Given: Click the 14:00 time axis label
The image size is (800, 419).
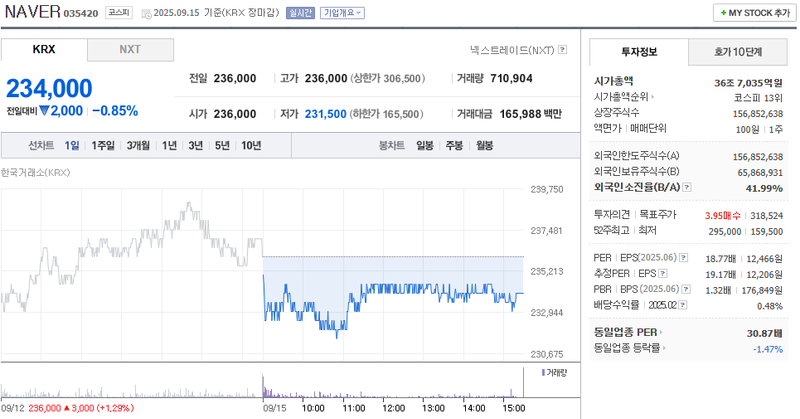Looking at the screenshot, I should click(x=473, y=408).
